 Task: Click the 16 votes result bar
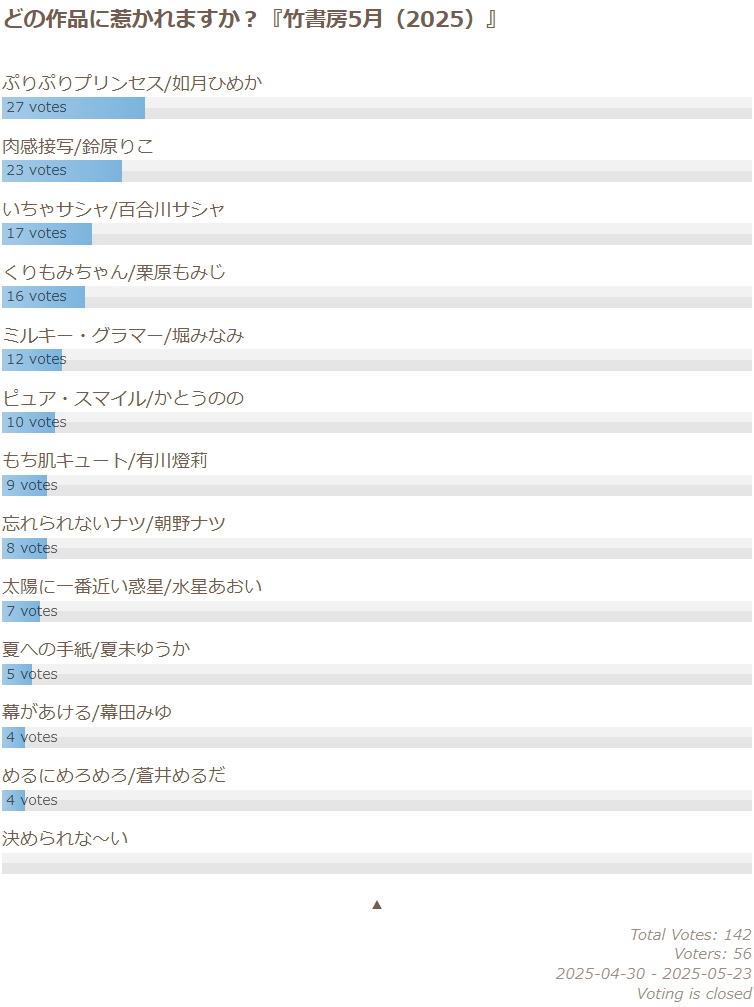44,297
